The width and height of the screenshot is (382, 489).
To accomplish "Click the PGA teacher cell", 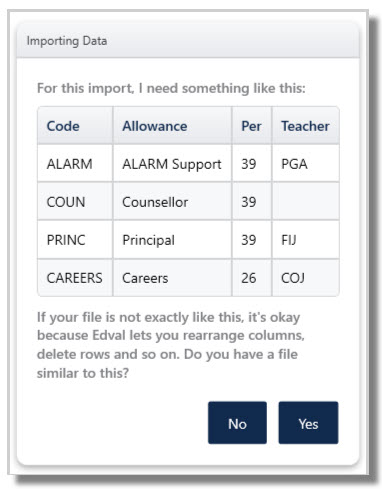I will click(306, 164).
